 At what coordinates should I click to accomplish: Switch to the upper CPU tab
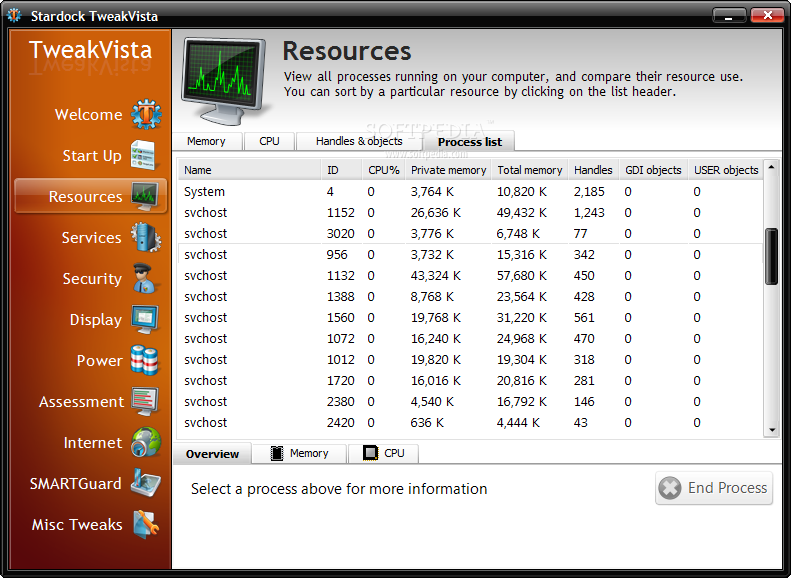(x=269, y=141)
